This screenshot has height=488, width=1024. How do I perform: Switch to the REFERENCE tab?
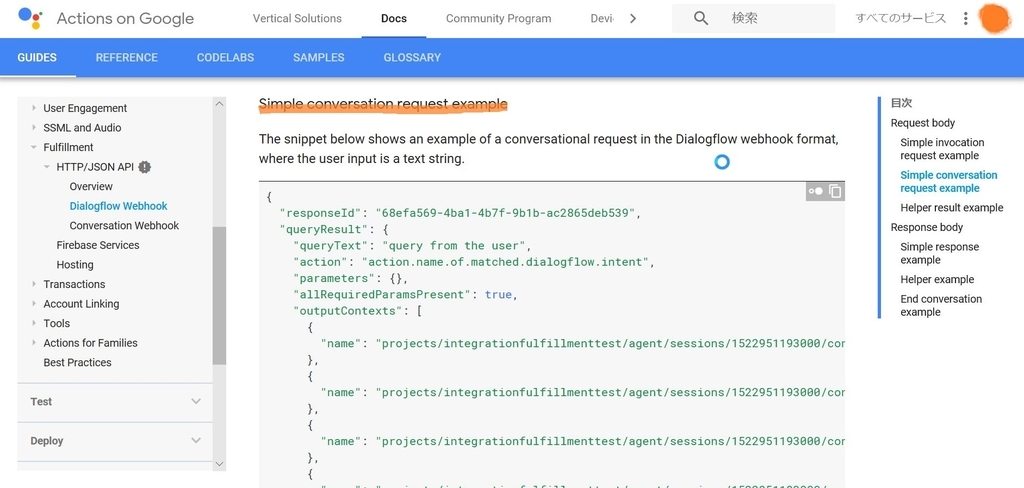click(127, 57)
